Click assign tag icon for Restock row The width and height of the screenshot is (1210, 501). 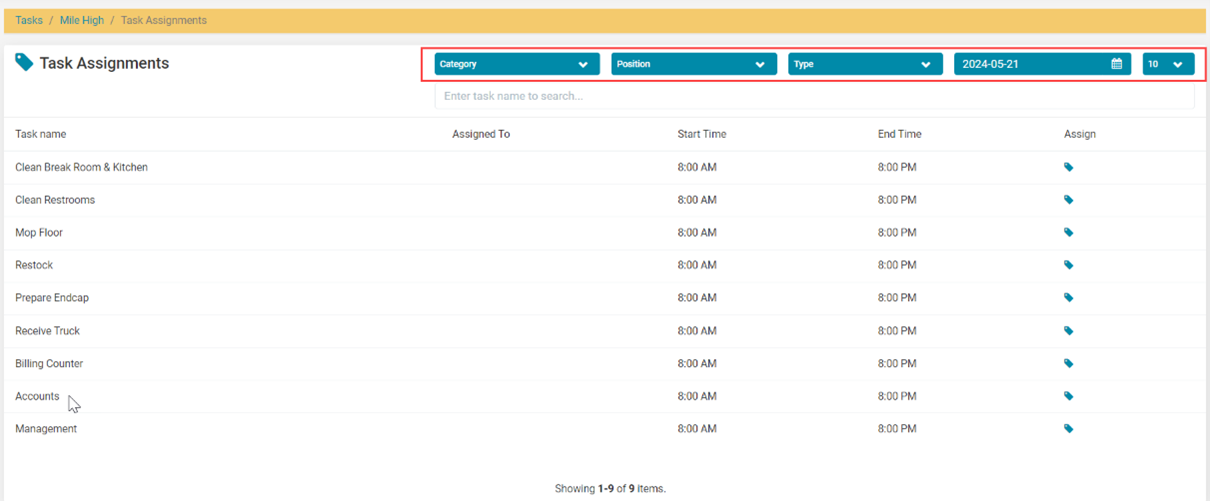(1069, 265)
